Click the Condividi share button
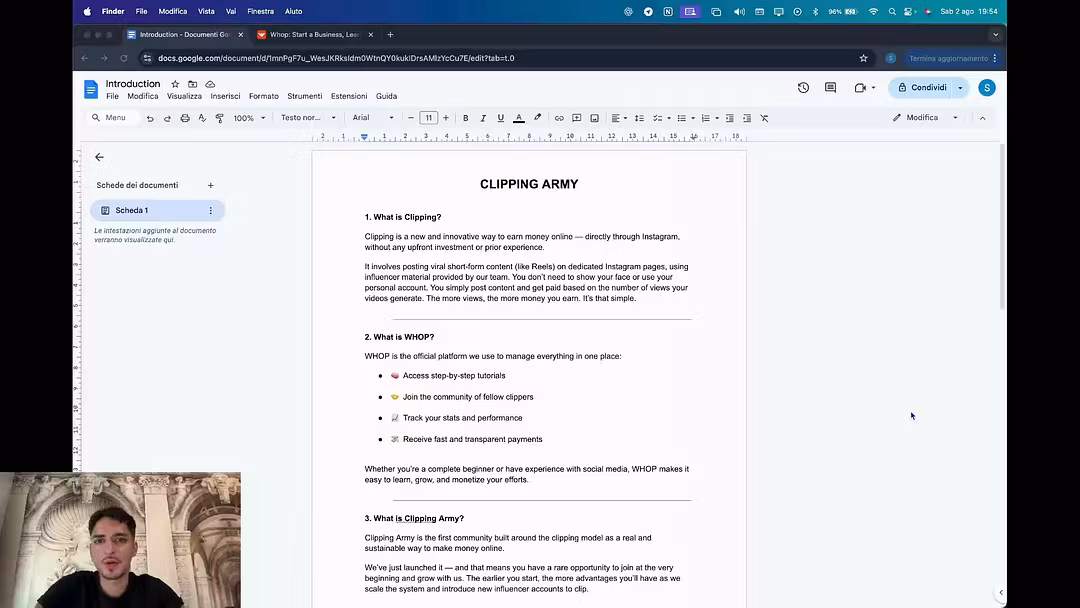Screen dimensions: 1080x608 tap(922, 88)
